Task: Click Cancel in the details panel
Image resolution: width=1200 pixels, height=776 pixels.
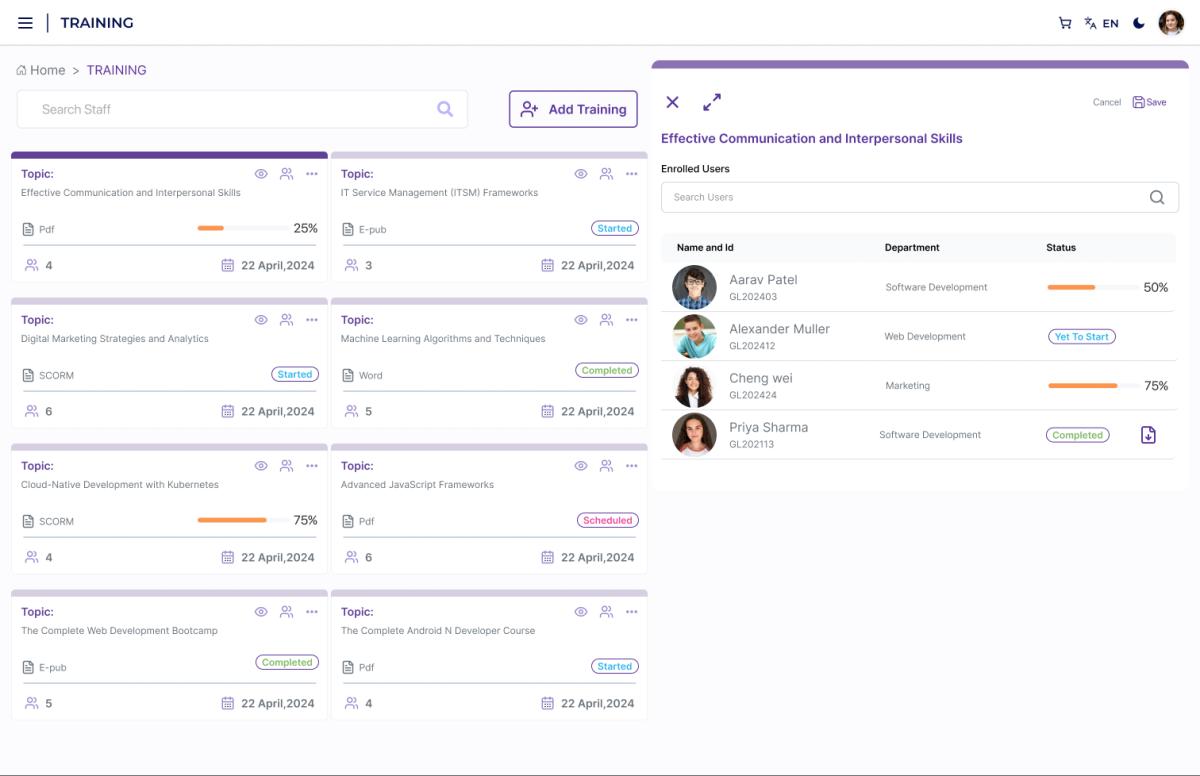Action: 1106,102
